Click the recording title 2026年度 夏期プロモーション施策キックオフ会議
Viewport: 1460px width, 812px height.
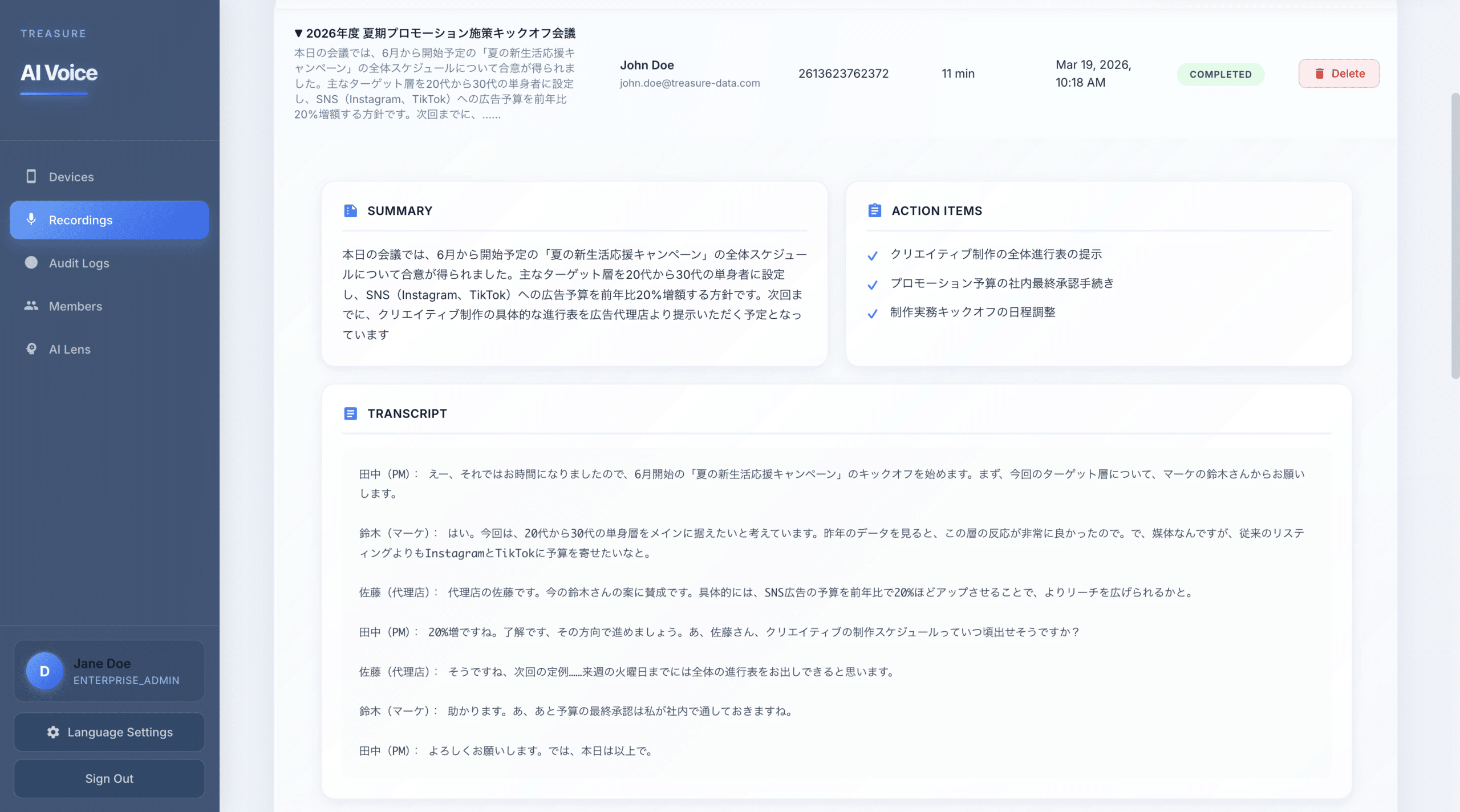click(x=441, y=33)
